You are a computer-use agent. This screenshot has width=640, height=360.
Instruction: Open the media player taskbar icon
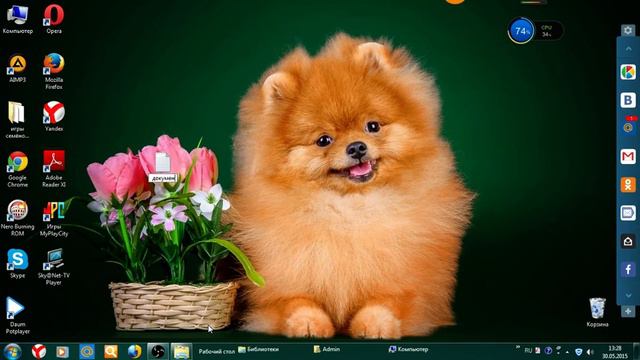62,351
